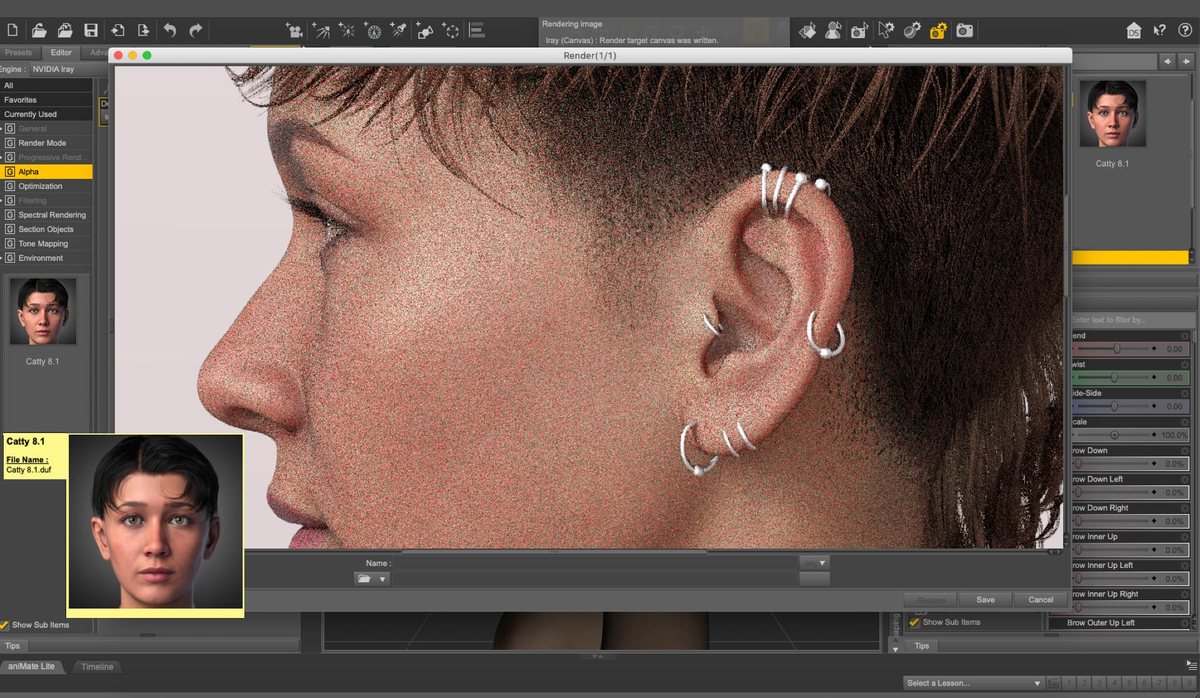Open the Tips tab in right pane
The height and width of the screenshot is (698, 1200).
point(922,646)
